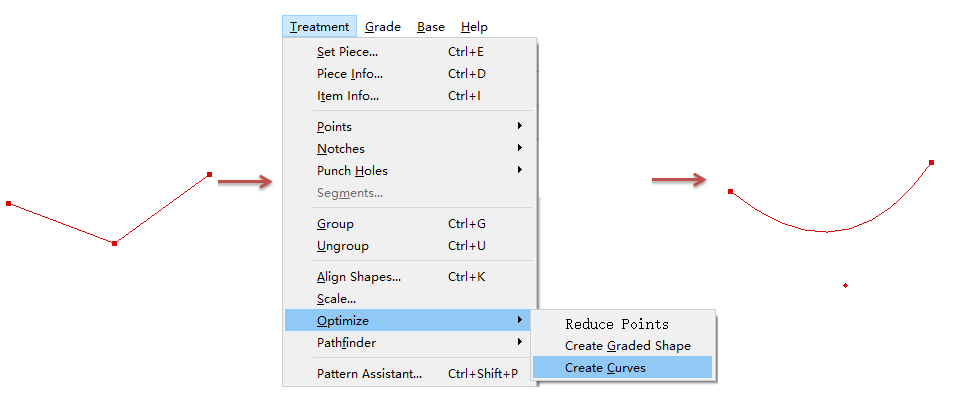This screenshot has height=413, width=969.
Task: Expand the Points submenu
Action: (x=334, y=127)
